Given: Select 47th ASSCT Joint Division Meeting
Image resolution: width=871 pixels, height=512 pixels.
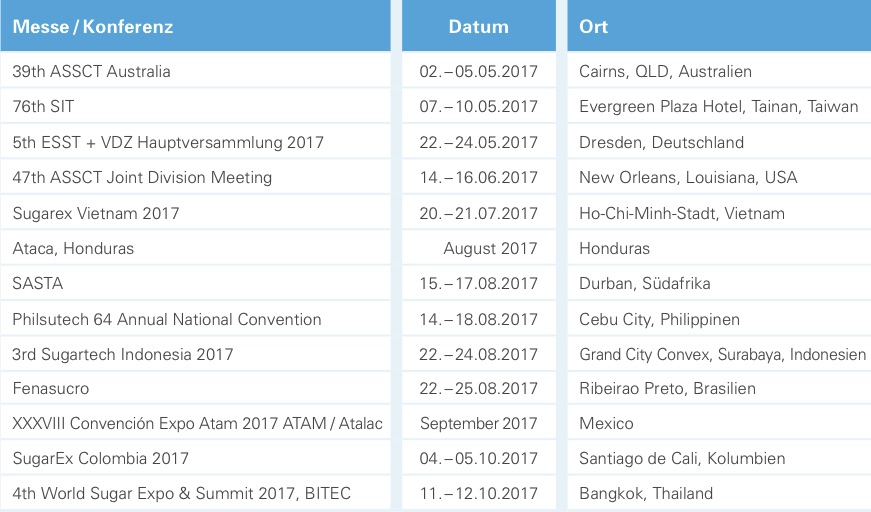Looking at the screenshot, I should (142, 177).
